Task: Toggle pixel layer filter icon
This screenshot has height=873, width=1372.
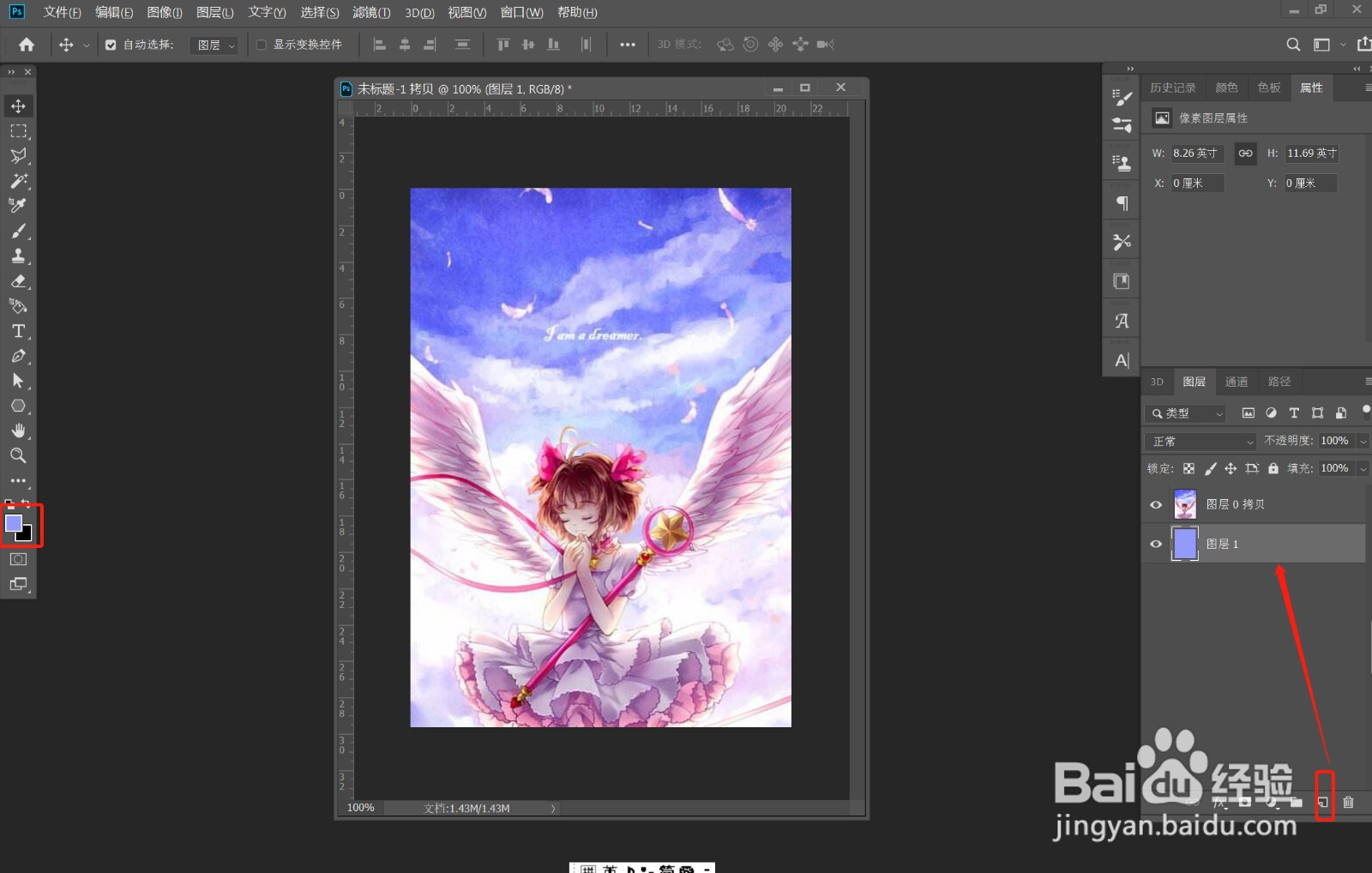Action: click(1249, 413)
